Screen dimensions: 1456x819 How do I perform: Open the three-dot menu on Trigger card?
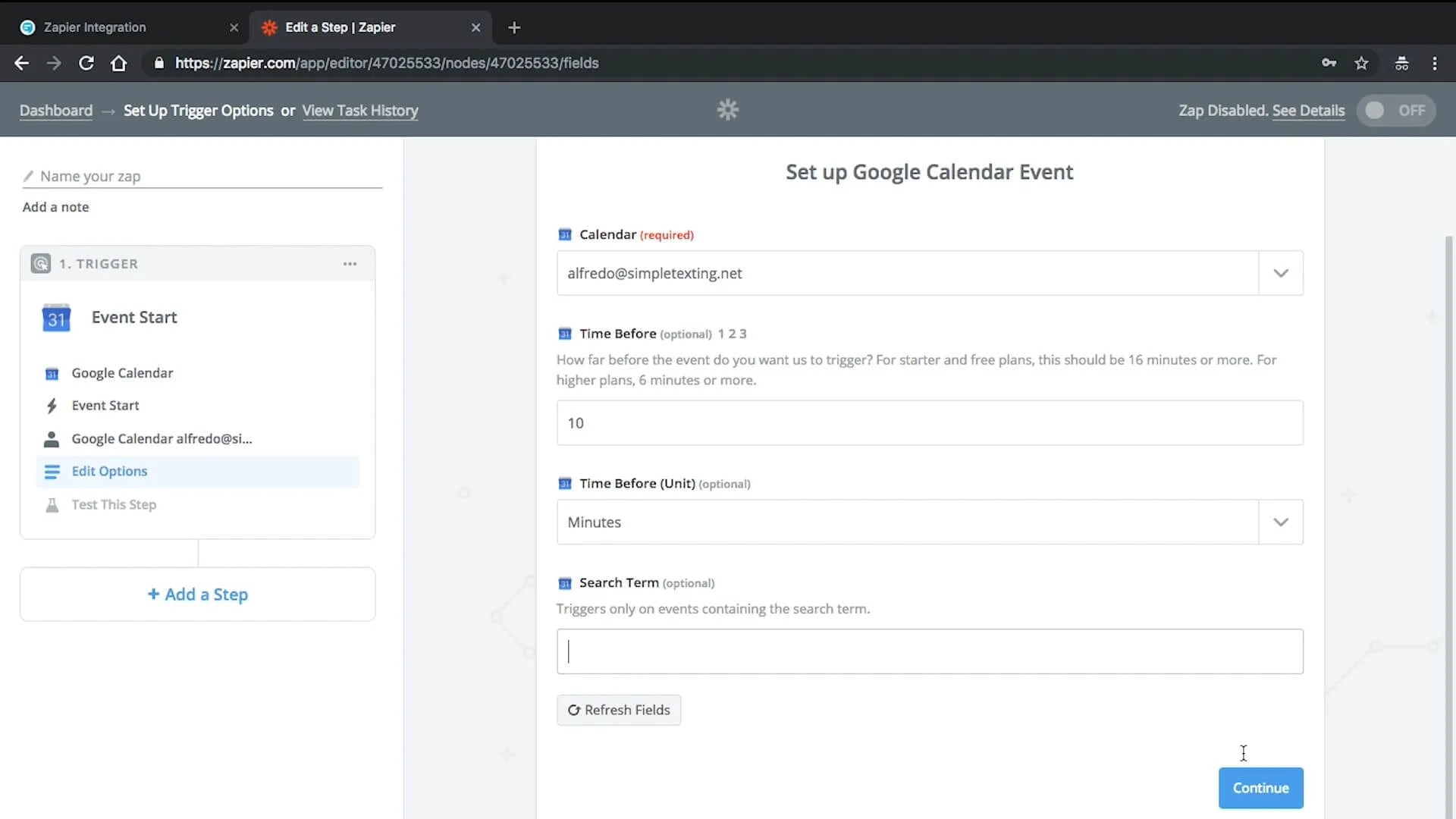350,263
